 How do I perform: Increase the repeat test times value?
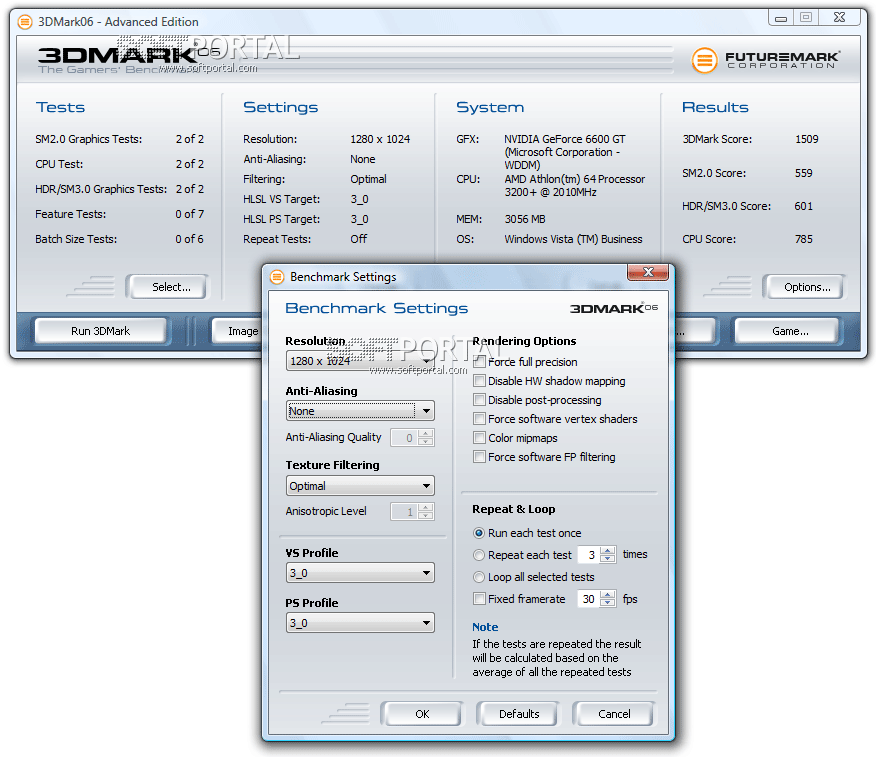[608, 551]
